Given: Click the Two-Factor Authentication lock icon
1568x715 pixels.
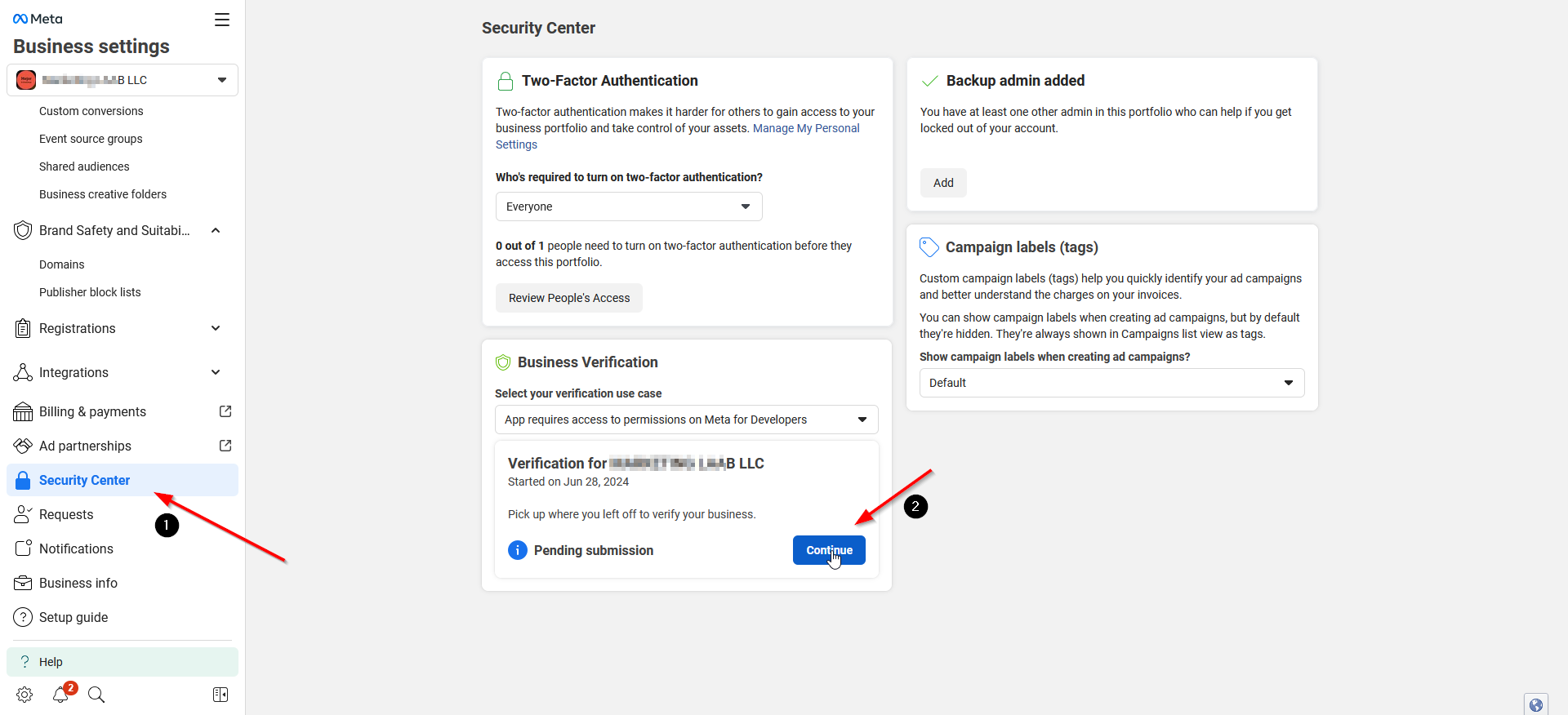Looking at the screenshot, I should (506, 81).
